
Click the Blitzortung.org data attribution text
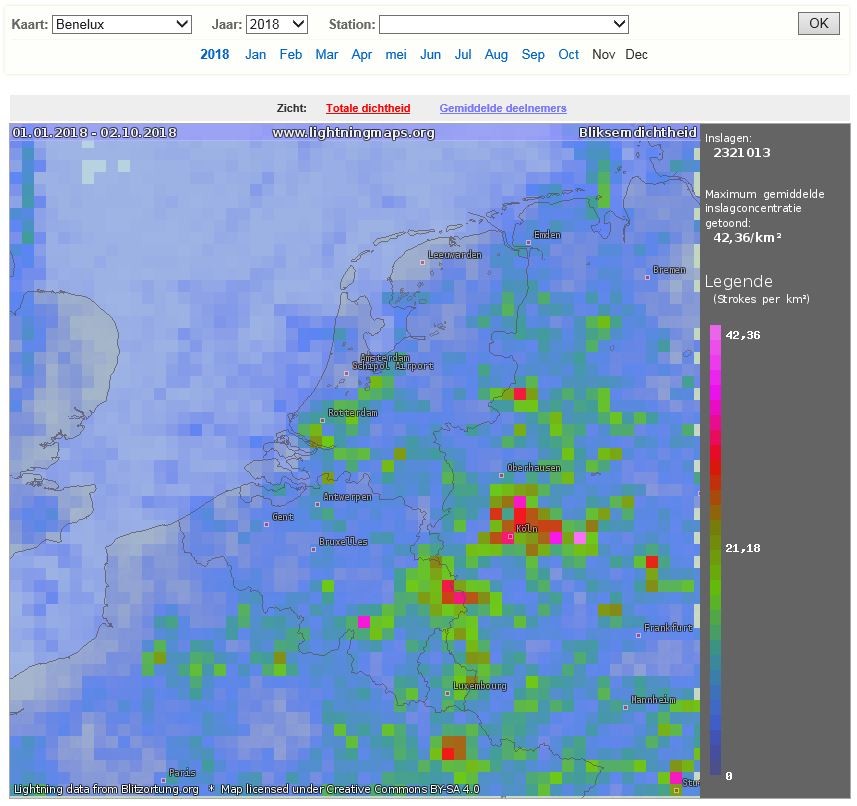[x=106, y=789]
